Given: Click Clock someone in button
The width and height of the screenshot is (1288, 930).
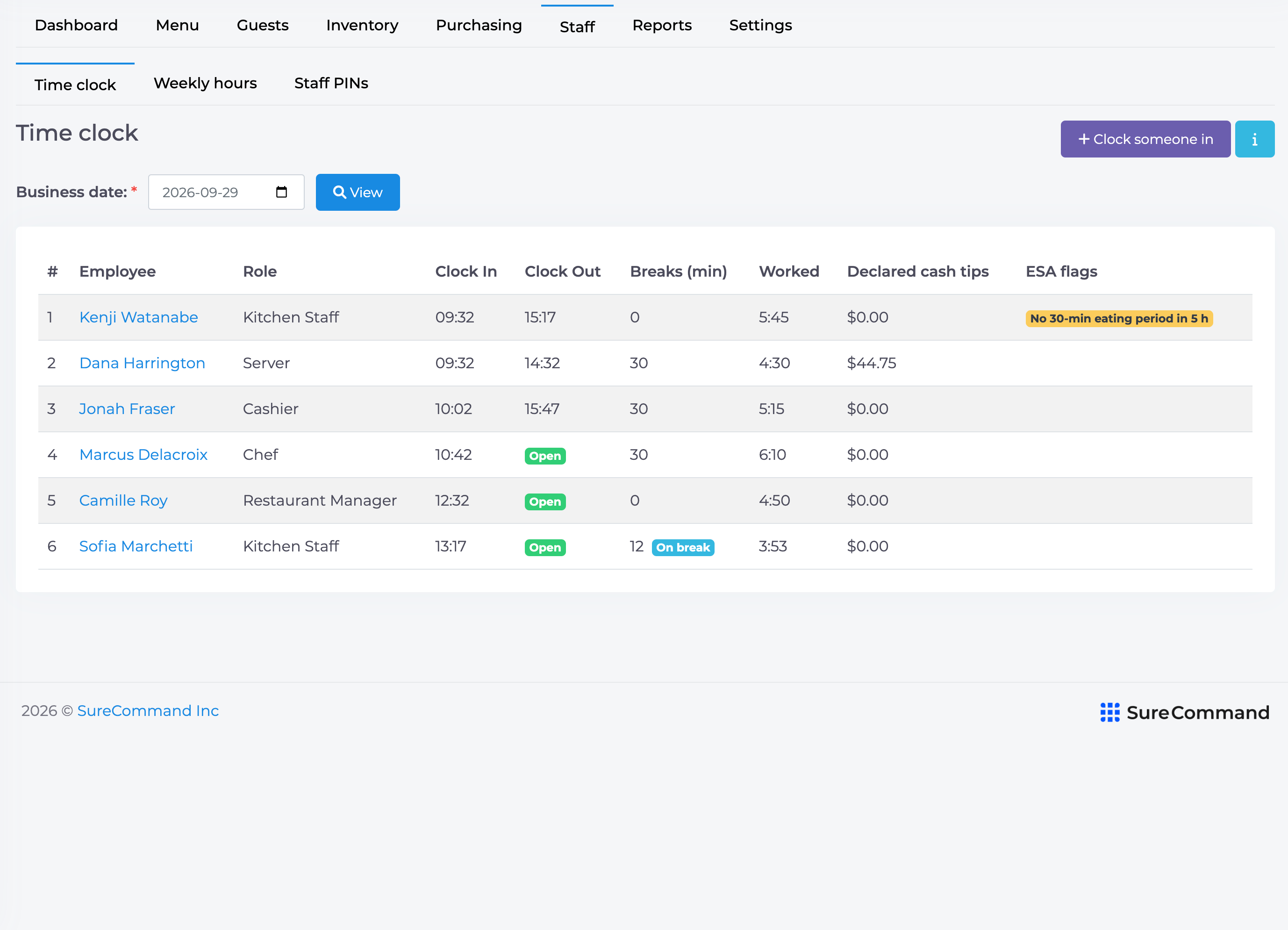Looking at the screenshot, I should click(1145, 139).
